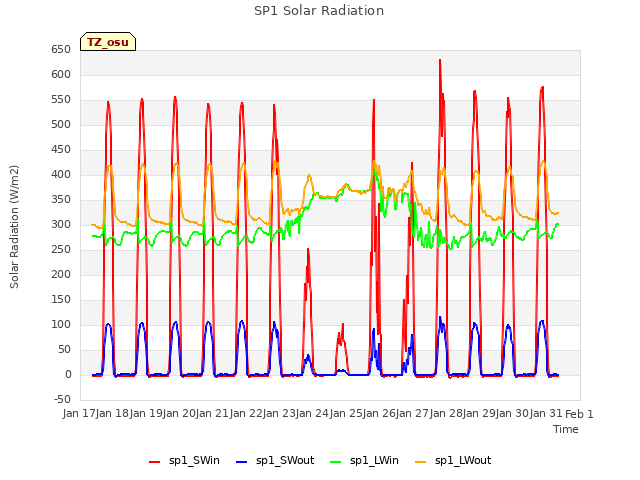The width and height of the screenshot is (640, 480).
Task: Click the SP1 Solar Radiation chart title
Action: click(319, 11)
